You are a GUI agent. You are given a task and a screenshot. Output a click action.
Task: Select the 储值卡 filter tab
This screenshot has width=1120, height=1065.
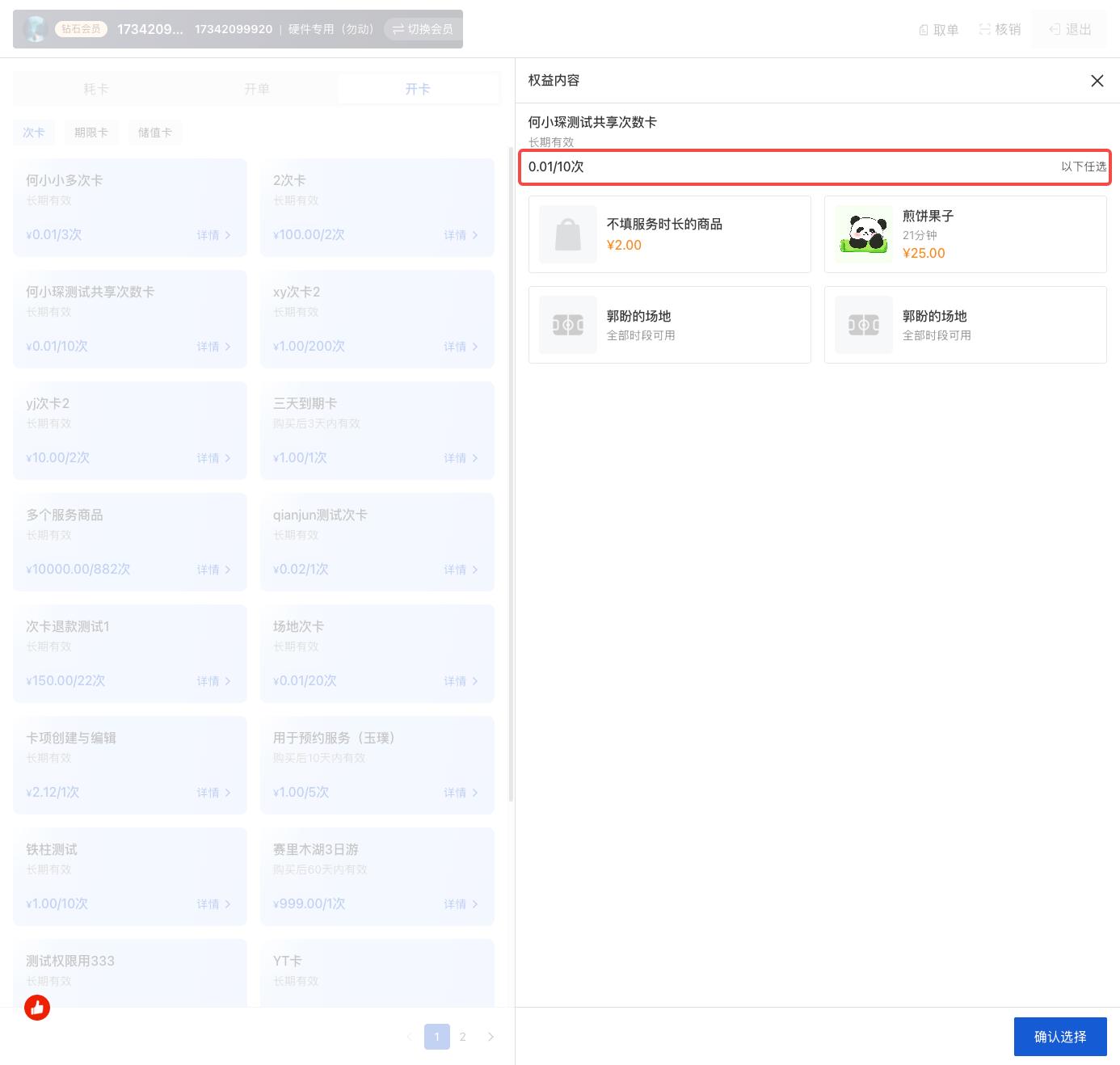pos(155,133)
